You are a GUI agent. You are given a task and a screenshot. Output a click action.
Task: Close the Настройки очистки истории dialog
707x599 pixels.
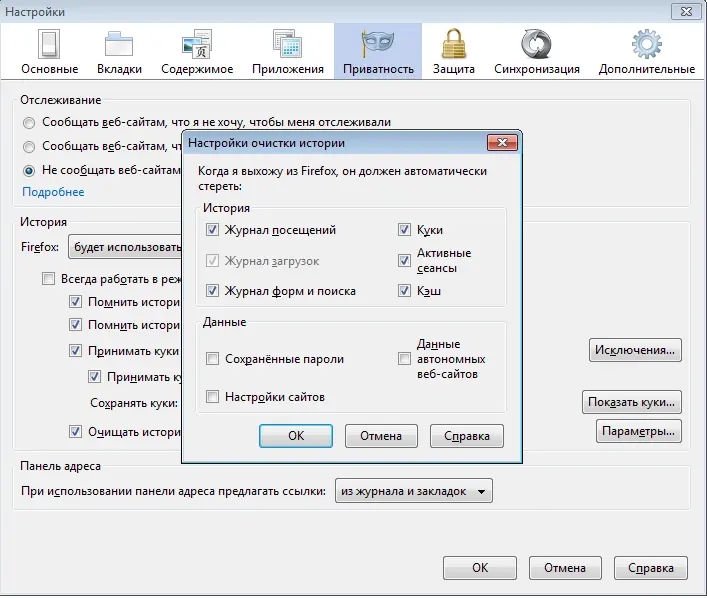coord(501,144)
